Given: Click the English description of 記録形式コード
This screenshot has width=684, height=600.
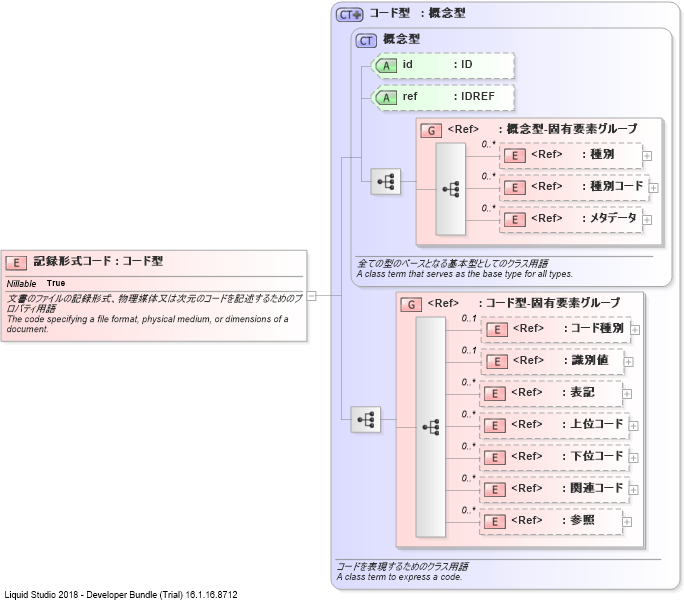Looking at the screenshot, I should pos(147,324).
